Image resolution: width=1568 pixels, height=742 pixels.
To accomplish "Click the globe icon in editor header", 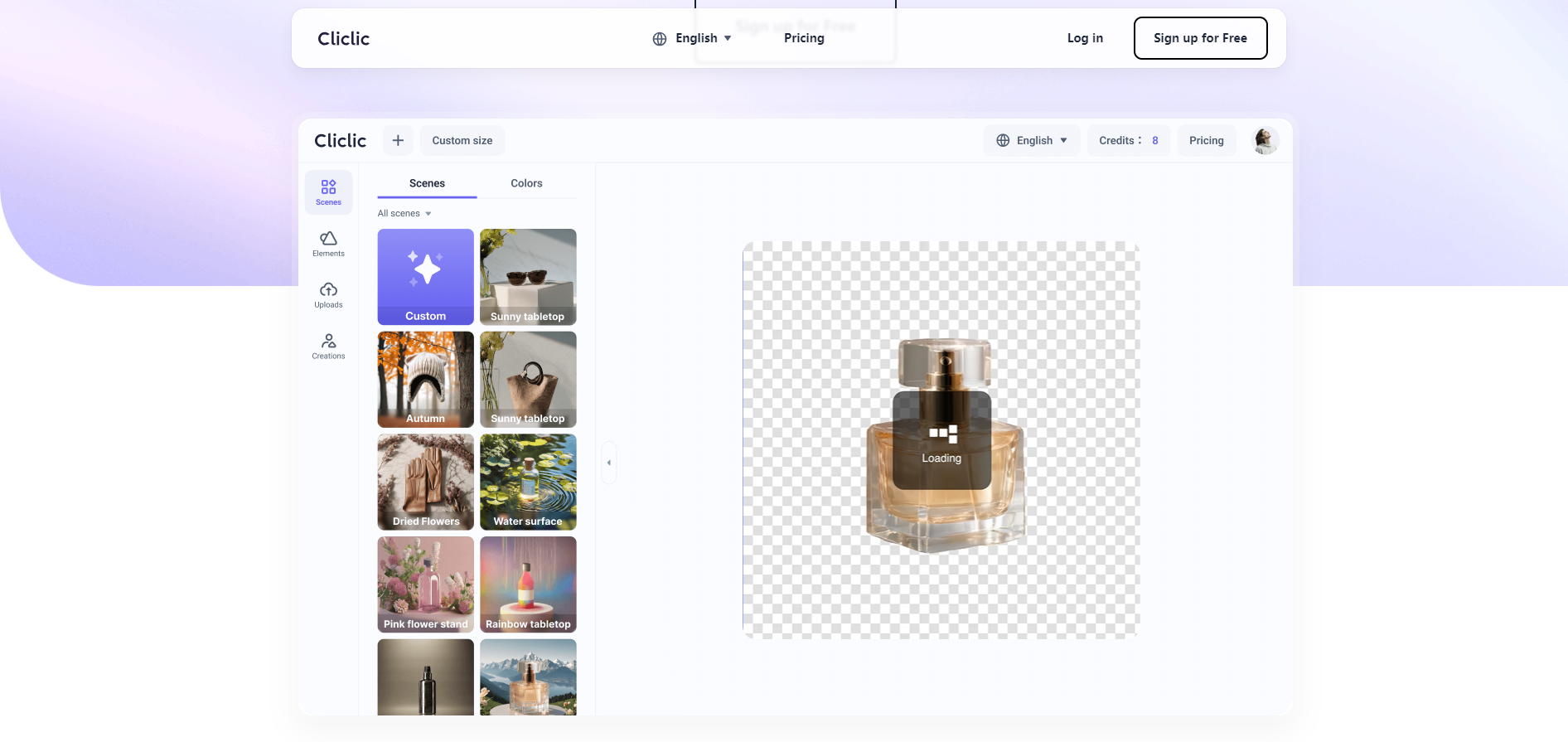I will [x=1003, y=140].
